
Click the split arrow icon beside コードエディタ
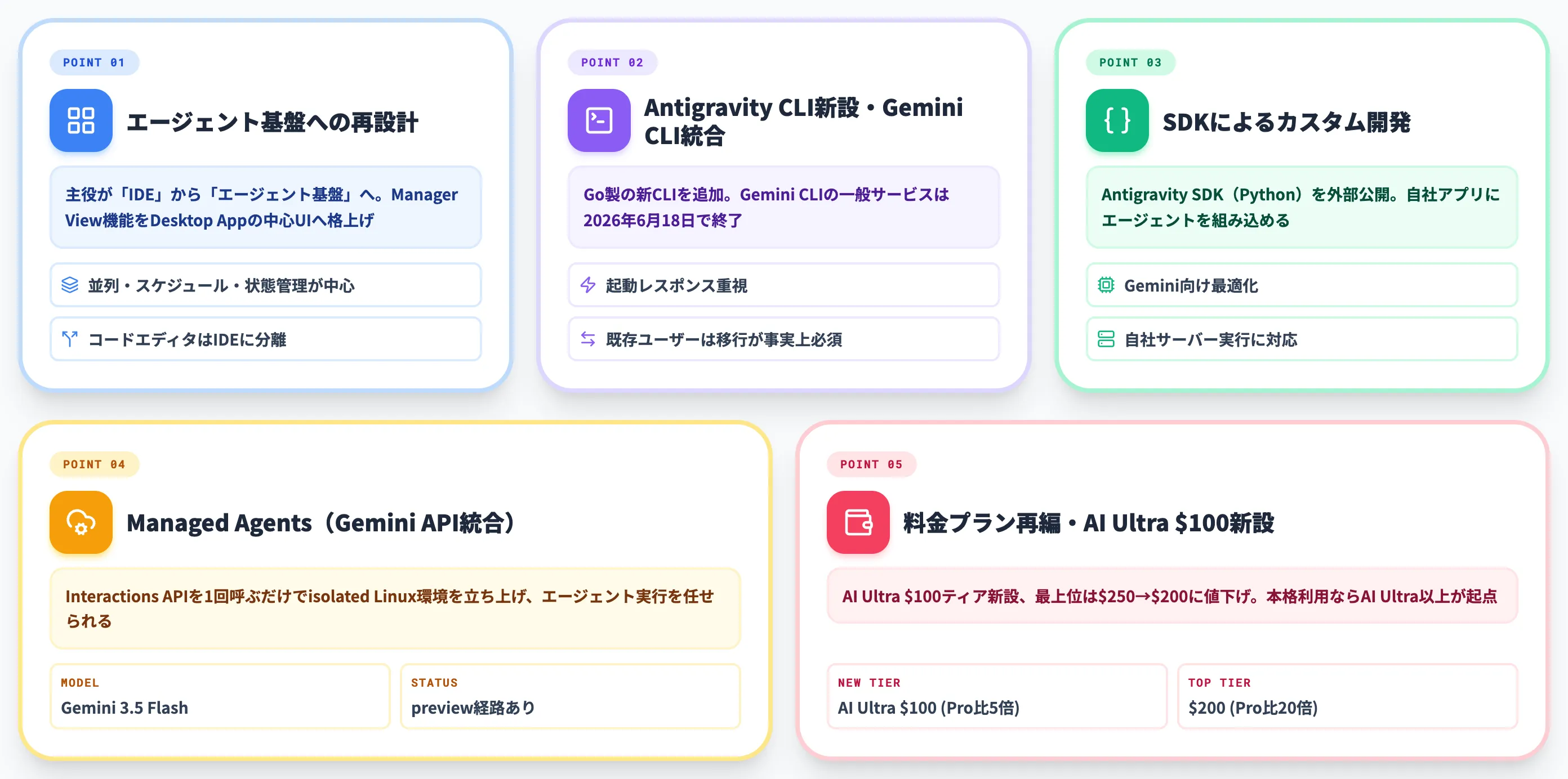click(x=70, y=339)
